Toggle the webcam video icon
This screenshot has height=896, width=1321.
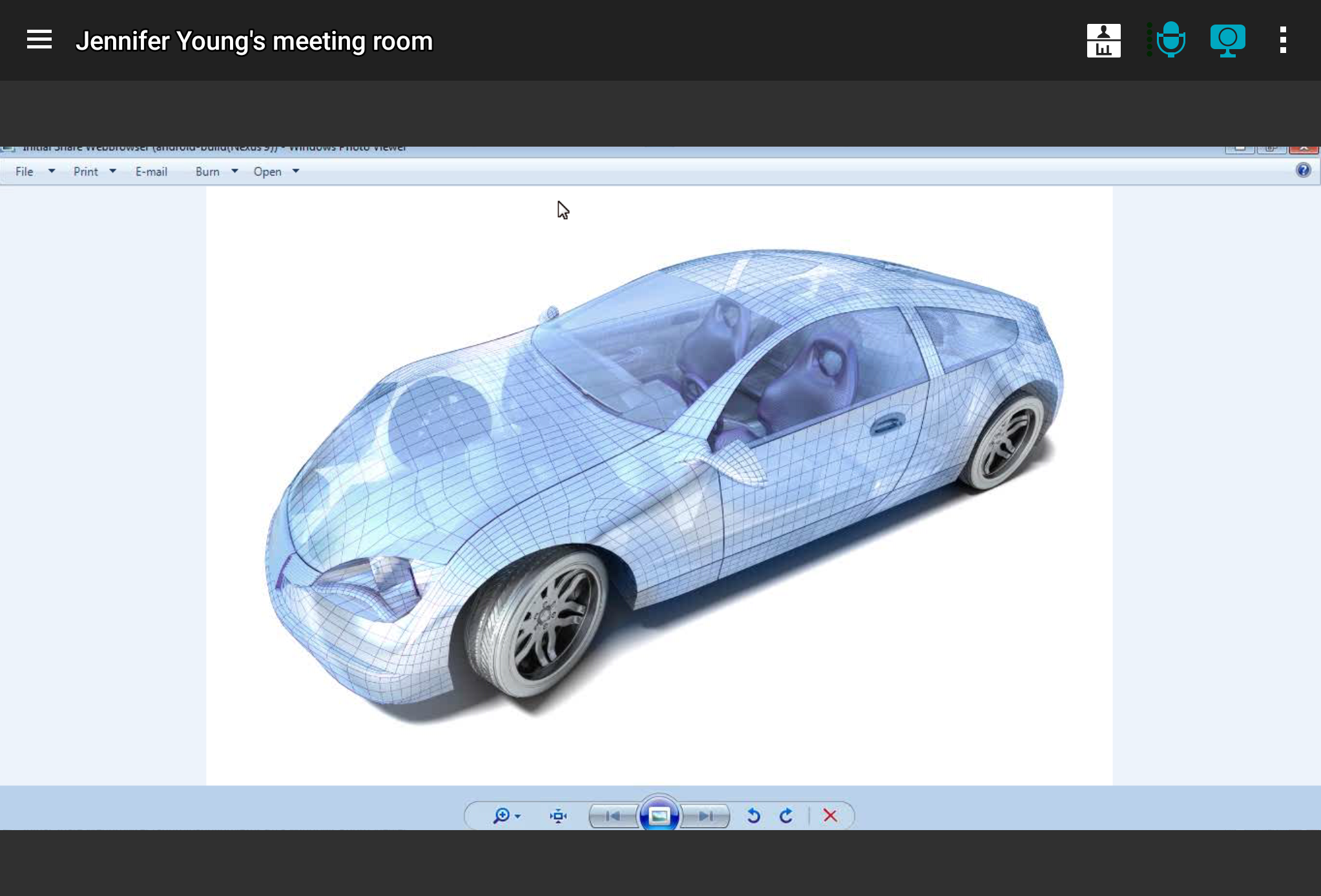(1227, 41)
